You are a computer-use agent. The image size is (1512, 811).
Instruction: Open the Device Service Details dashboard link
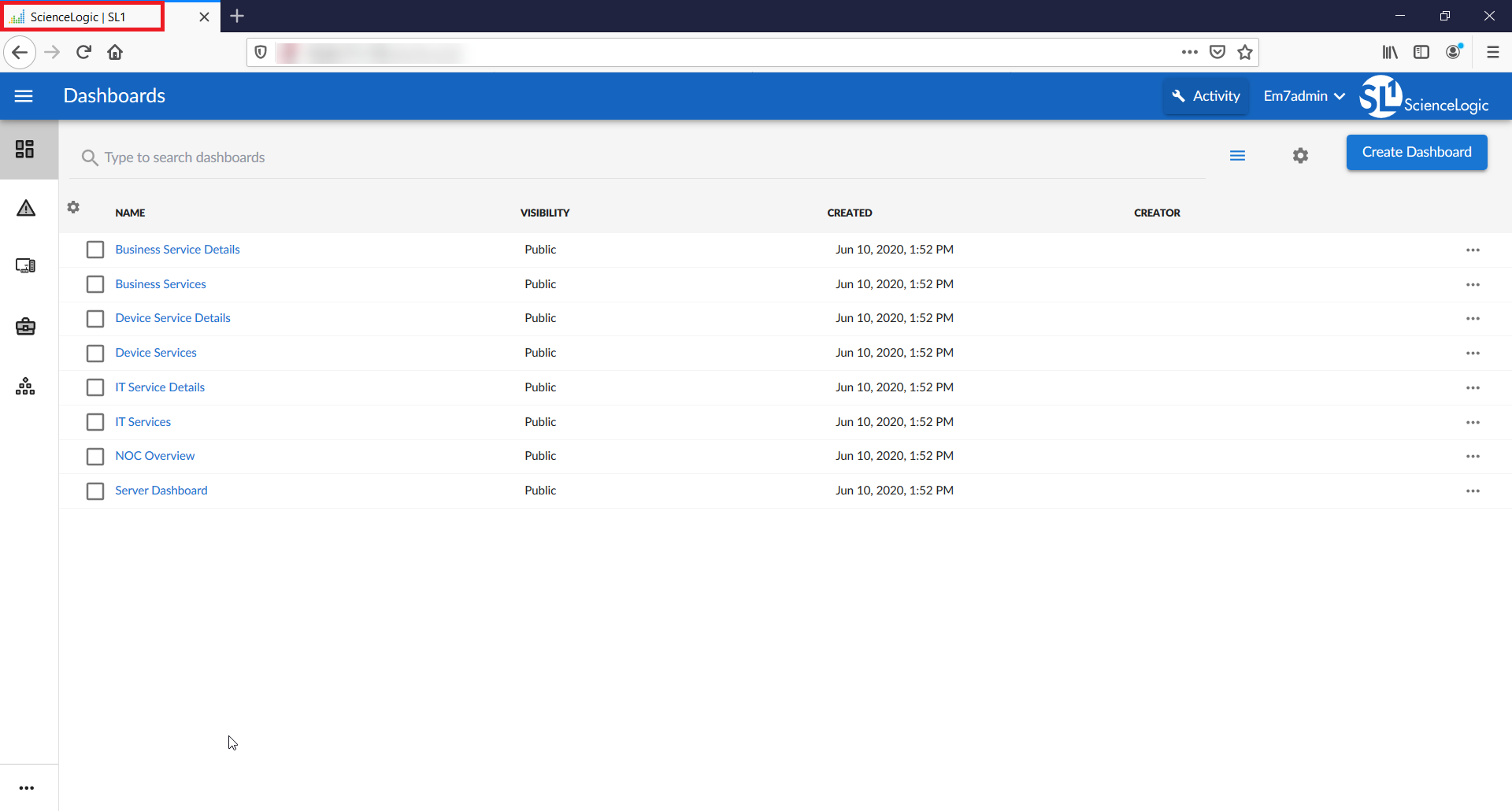172,318
